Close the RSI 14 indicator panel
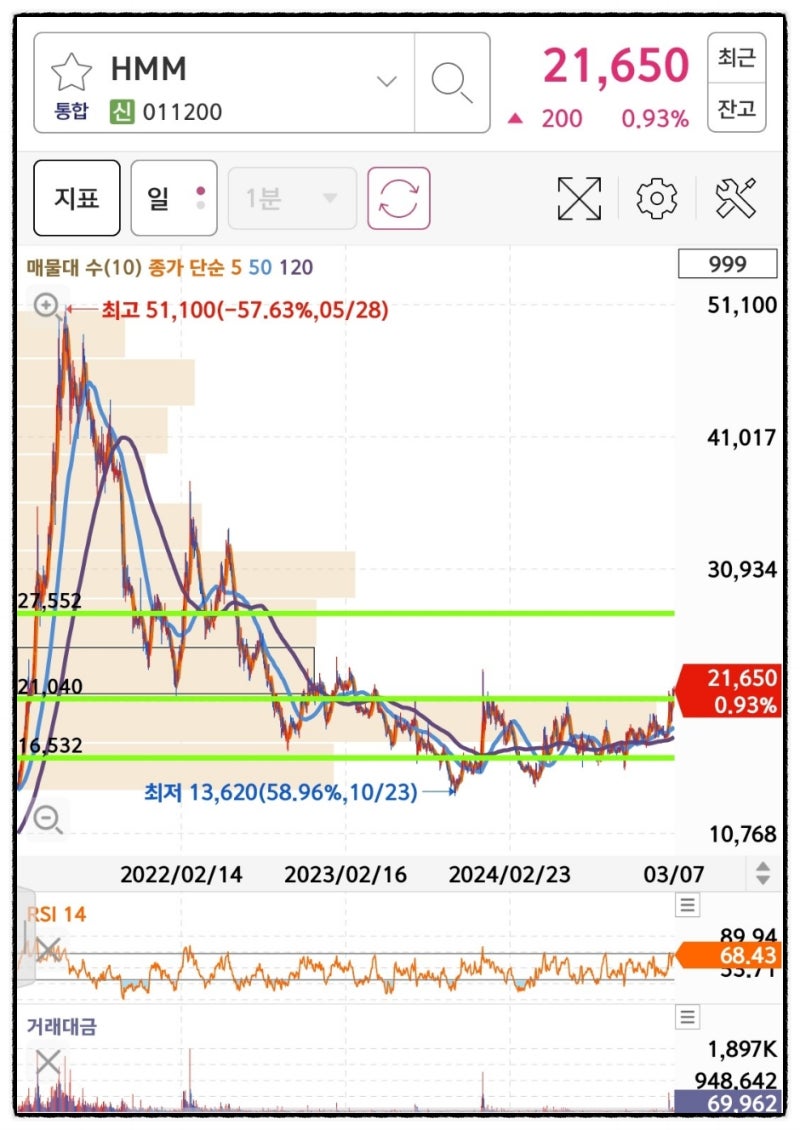The height and width of the screenshot is (1130, 800). [48, 950]
